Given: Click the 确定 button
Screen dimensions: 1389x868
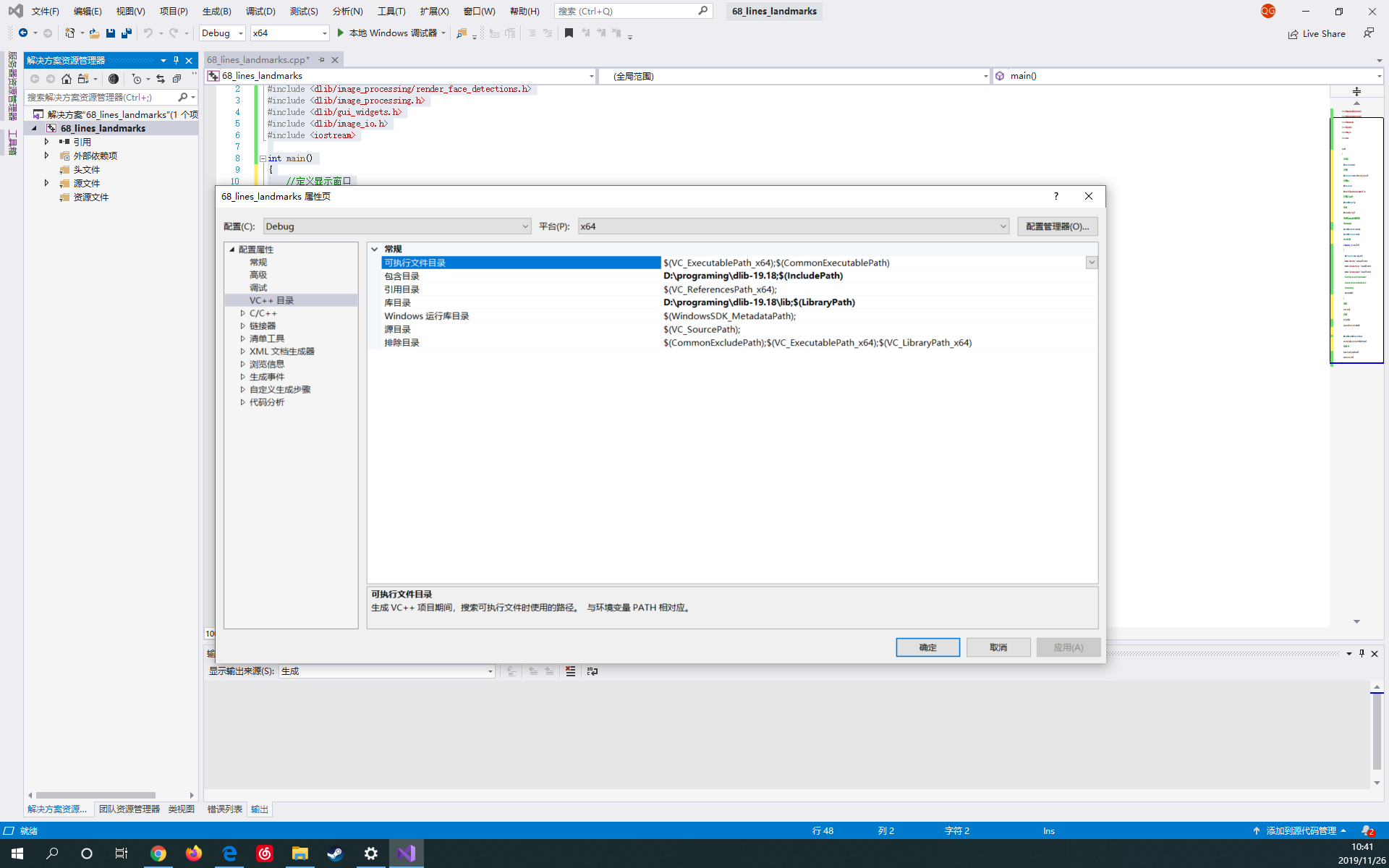Looking at the screenshot, I should [x=927, y=647].
